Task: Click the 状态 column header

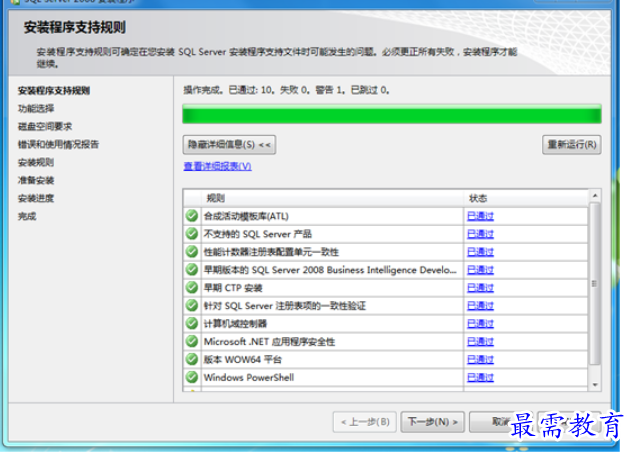Action: tap(526, 198)
